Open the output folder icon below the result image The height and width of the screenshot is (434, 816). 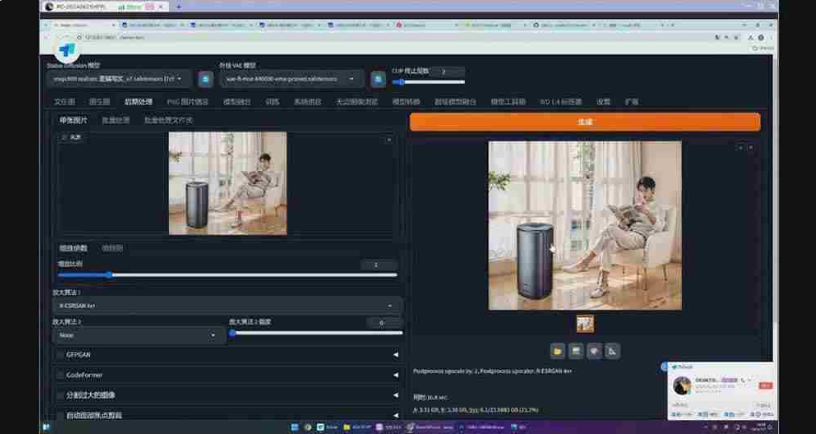[558, 351]
